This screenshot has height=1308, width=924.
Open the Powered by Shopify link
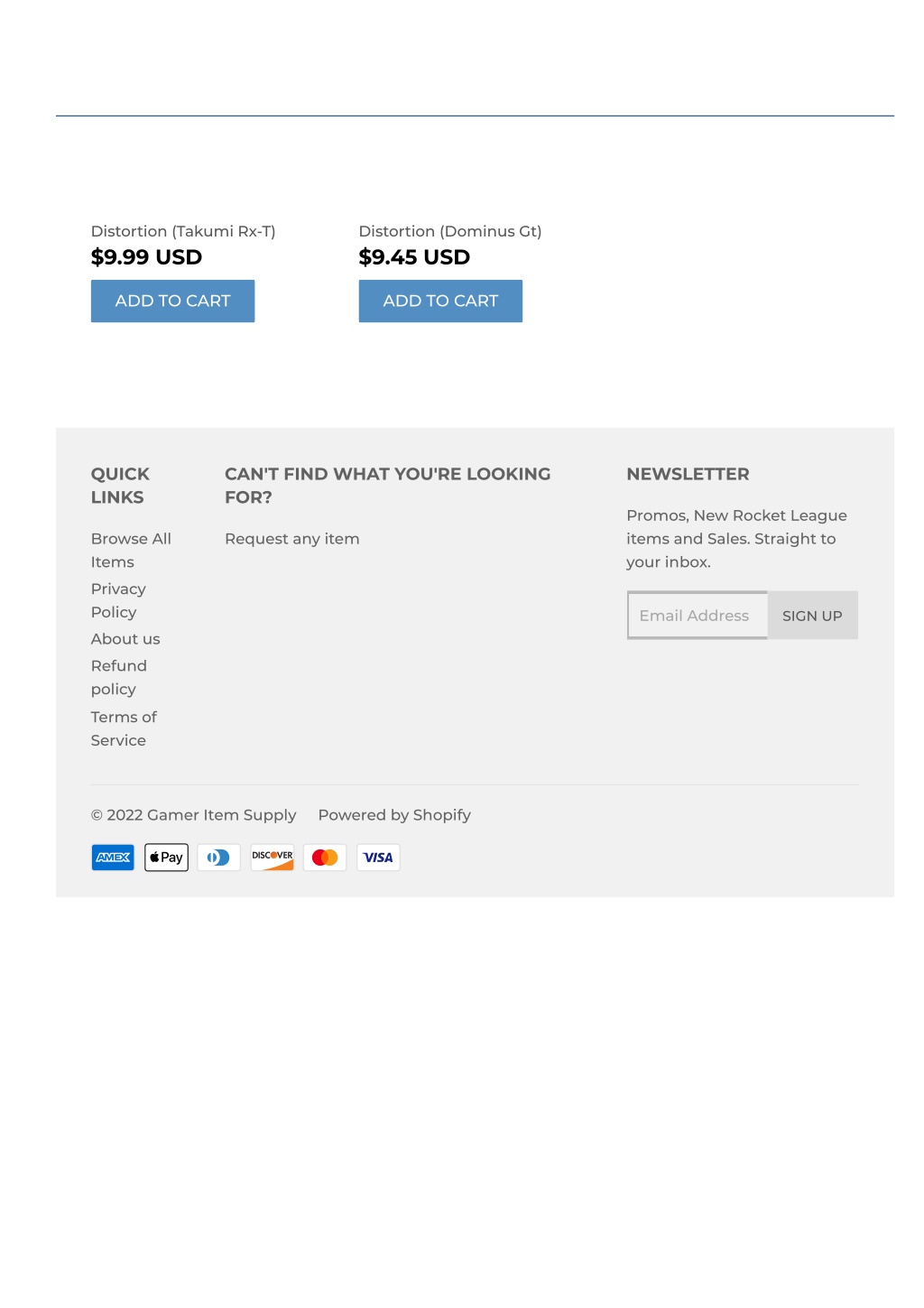tap(394, 815)
